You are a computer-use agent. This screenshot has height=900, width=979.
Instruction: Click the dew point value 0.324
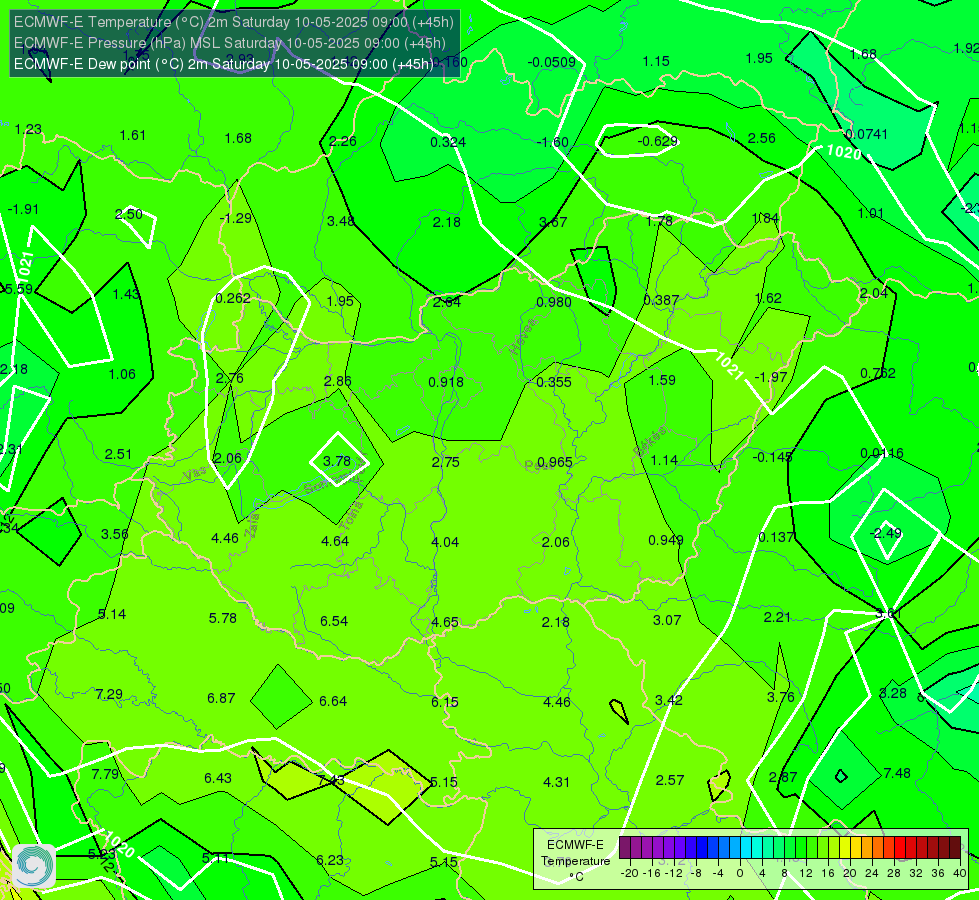[448, 142]
